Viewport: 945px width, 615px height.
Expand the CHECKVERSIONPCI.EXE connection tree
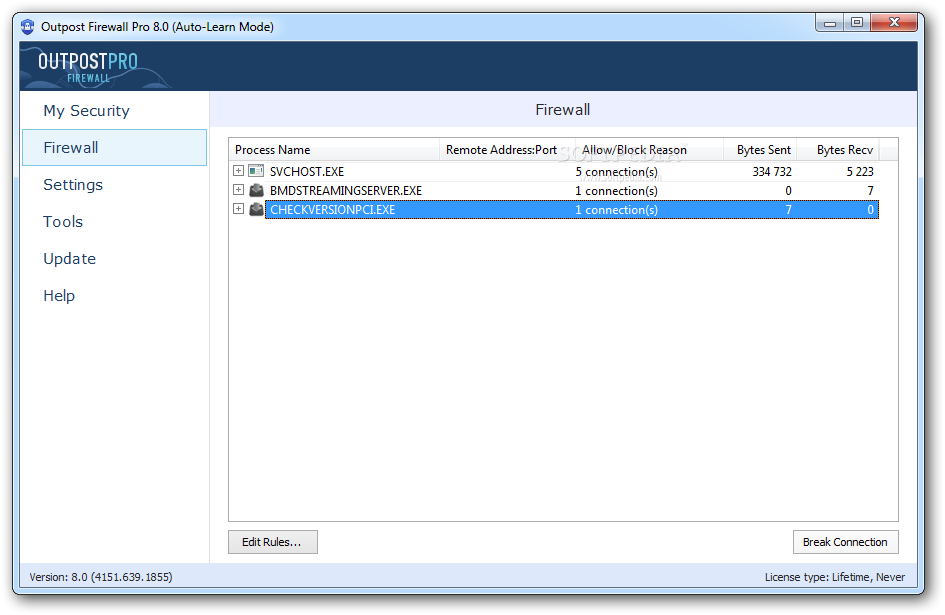click(237, 209)
